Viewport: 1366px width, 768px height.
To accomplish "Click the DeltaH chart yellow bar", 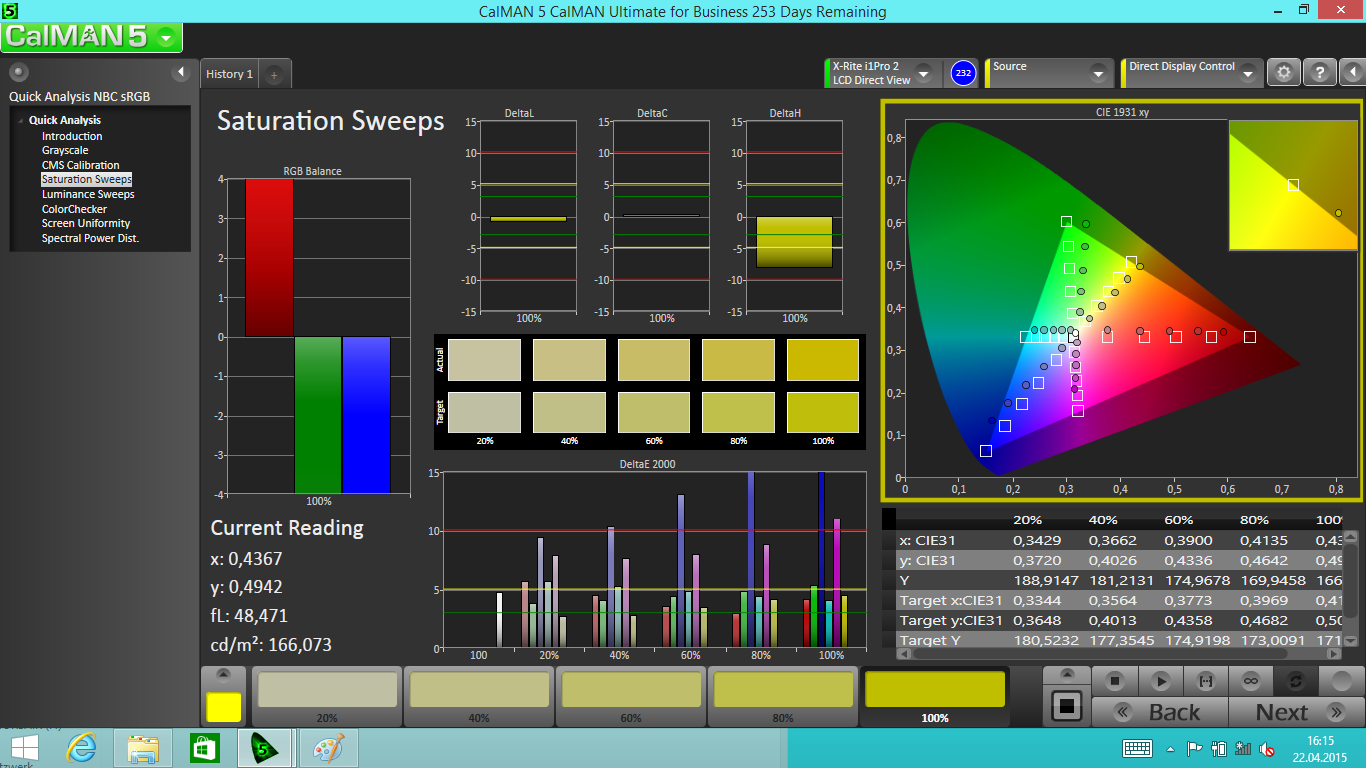I will 794,242.
